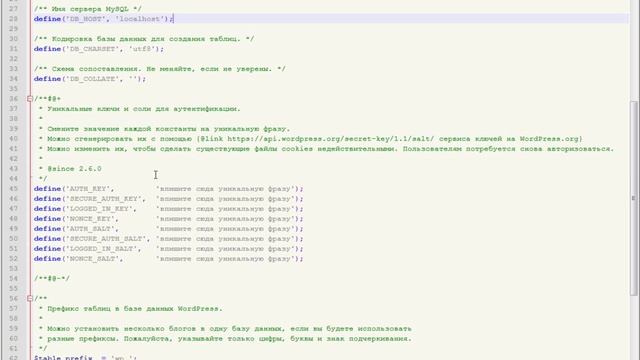Image resolution: width=640 pixels, height=360 pixels.
Task: Click the 'Можно изменить их' cookies comment line
Action: (x=326, y=149)
